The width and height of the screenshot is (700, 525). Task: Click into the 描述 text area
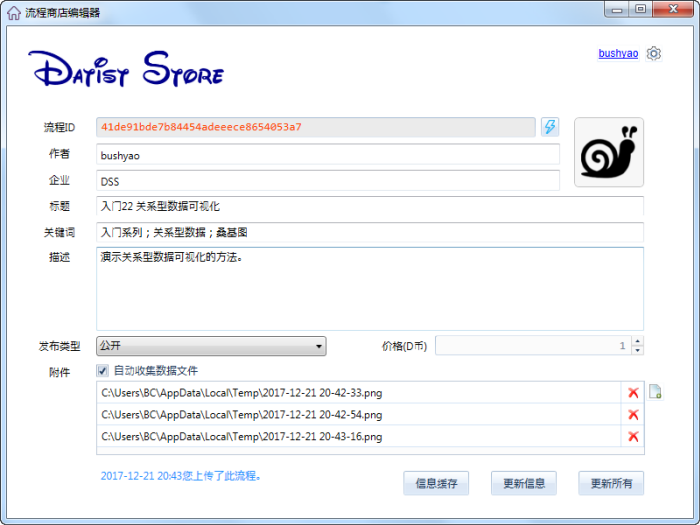[x=370, y=289]
